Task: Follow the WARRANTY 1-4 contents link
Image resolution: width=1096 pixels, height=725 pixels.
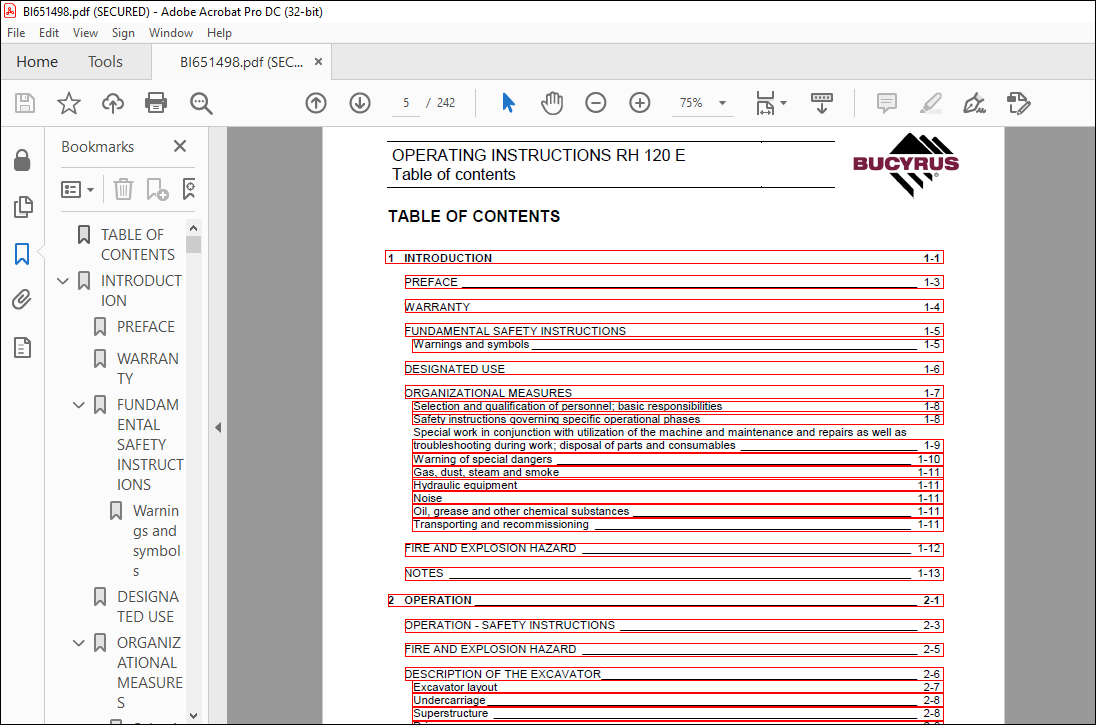Action: click(674, 306)
